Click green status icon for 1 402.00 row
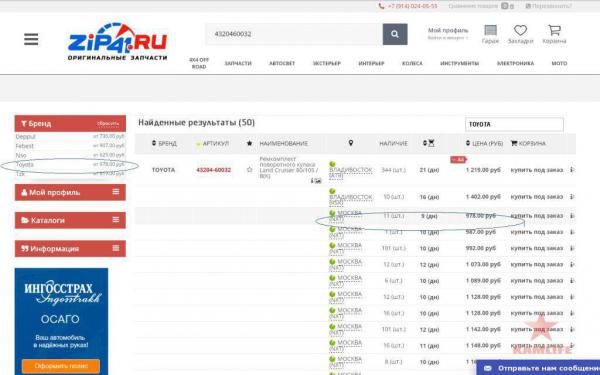 point(332,191)
